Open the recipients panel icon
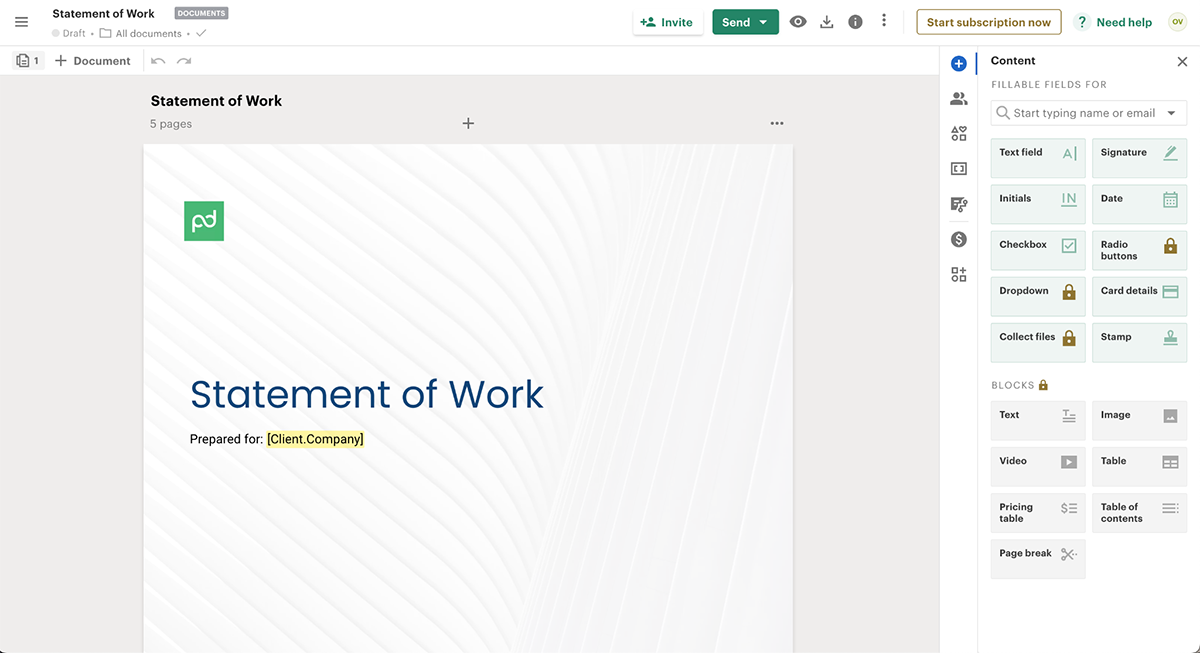The width and height of the screenshot is (1200, 653). [959, 99]
